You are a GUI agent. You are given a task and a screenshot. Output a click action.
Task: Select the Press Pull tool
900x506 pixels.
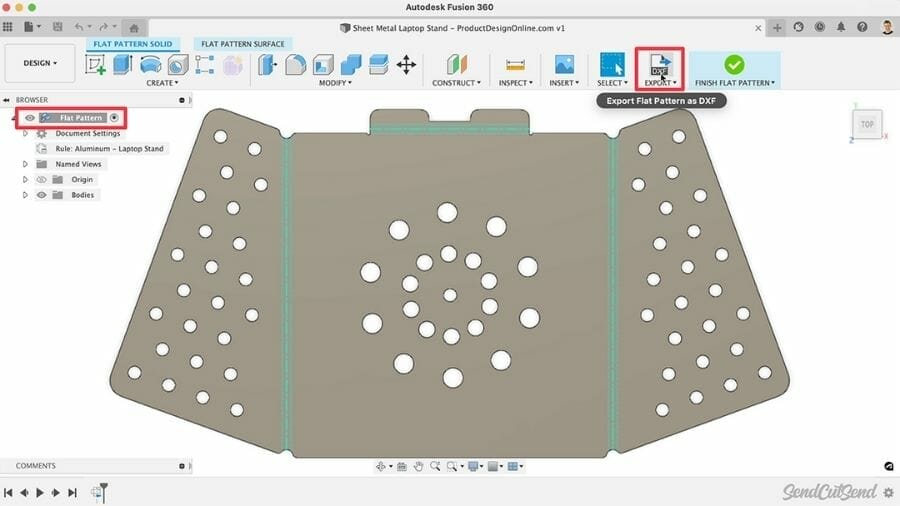click(267, 64)
